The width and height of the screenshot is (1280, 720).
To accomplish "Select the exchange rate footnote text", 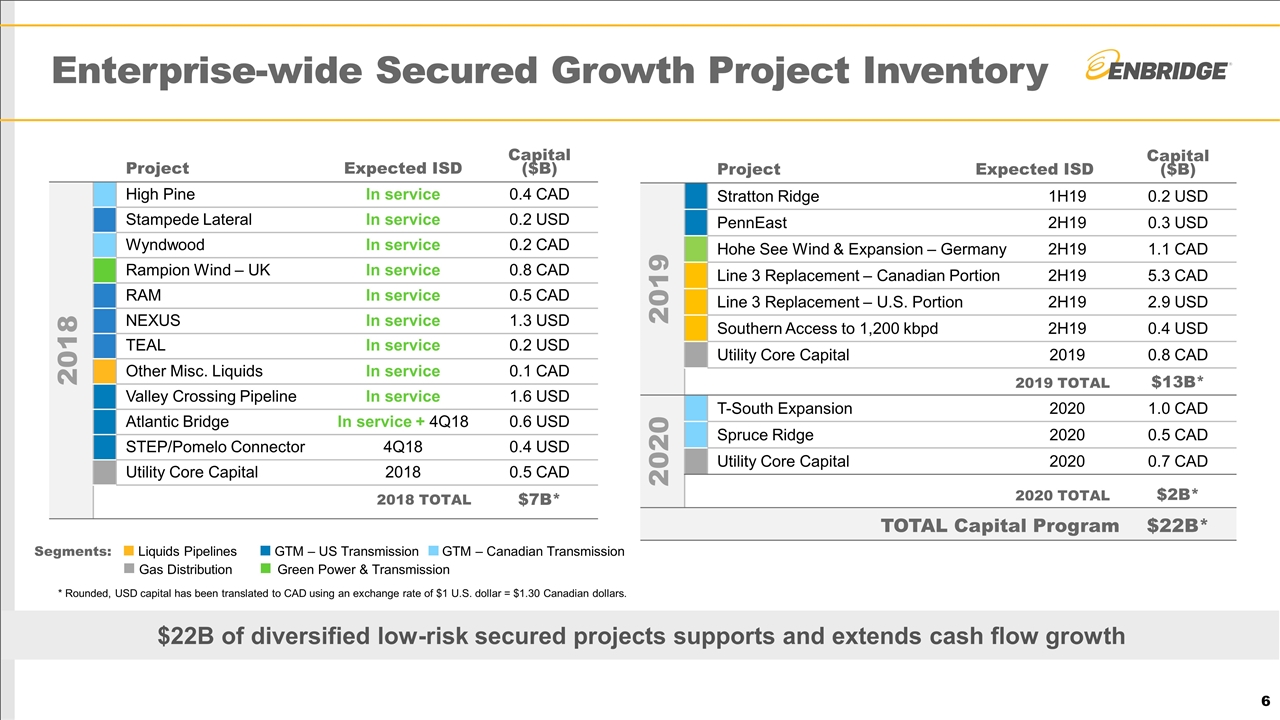I will coord(343,593).
